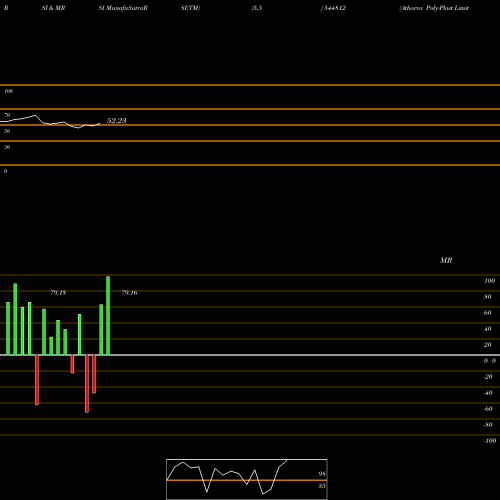This screenshot has height=500, width=500.
Task: Click the white zero baseline of MR chart
Action: pyautogui.click(x=250, y=355)
